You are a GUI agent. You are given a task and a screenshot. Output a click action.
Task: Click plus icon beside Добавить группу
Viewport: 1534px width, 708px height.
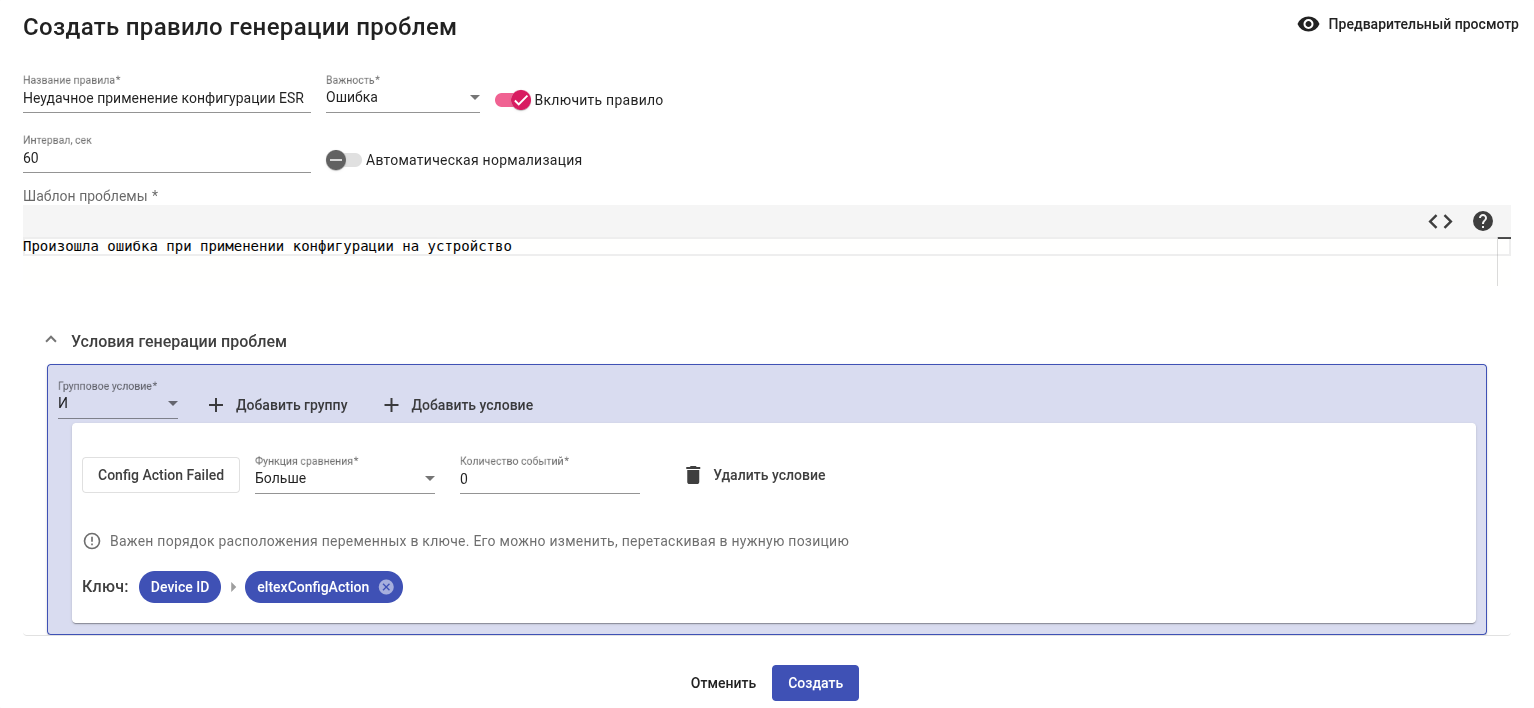pos(215,405)
